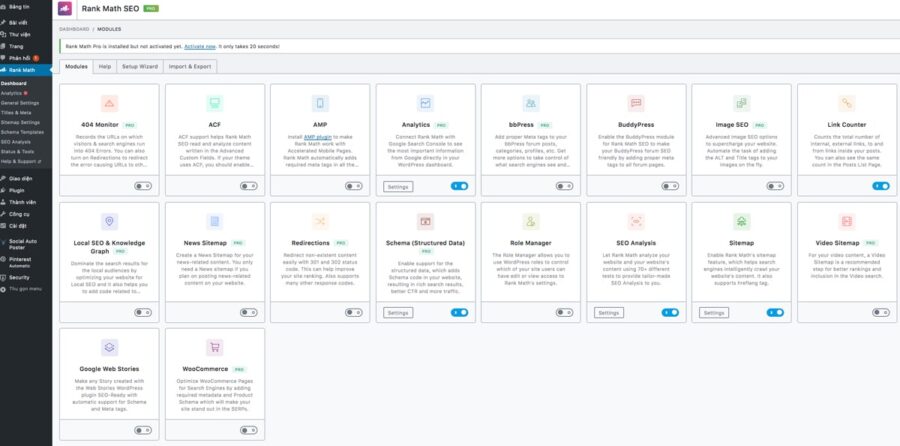Enable the ACF module toggle
The width and height of the screenshot is (900, 446).
click(249, 186)
